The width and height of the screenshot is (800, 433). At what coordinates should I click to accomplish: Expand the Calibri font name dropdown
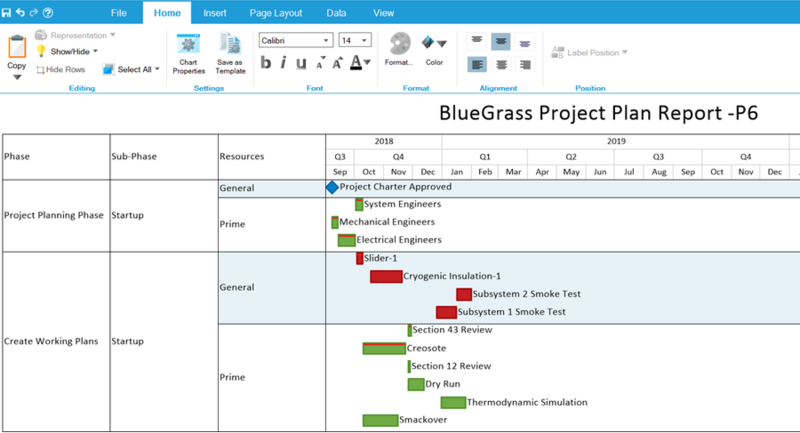[326, 40]
